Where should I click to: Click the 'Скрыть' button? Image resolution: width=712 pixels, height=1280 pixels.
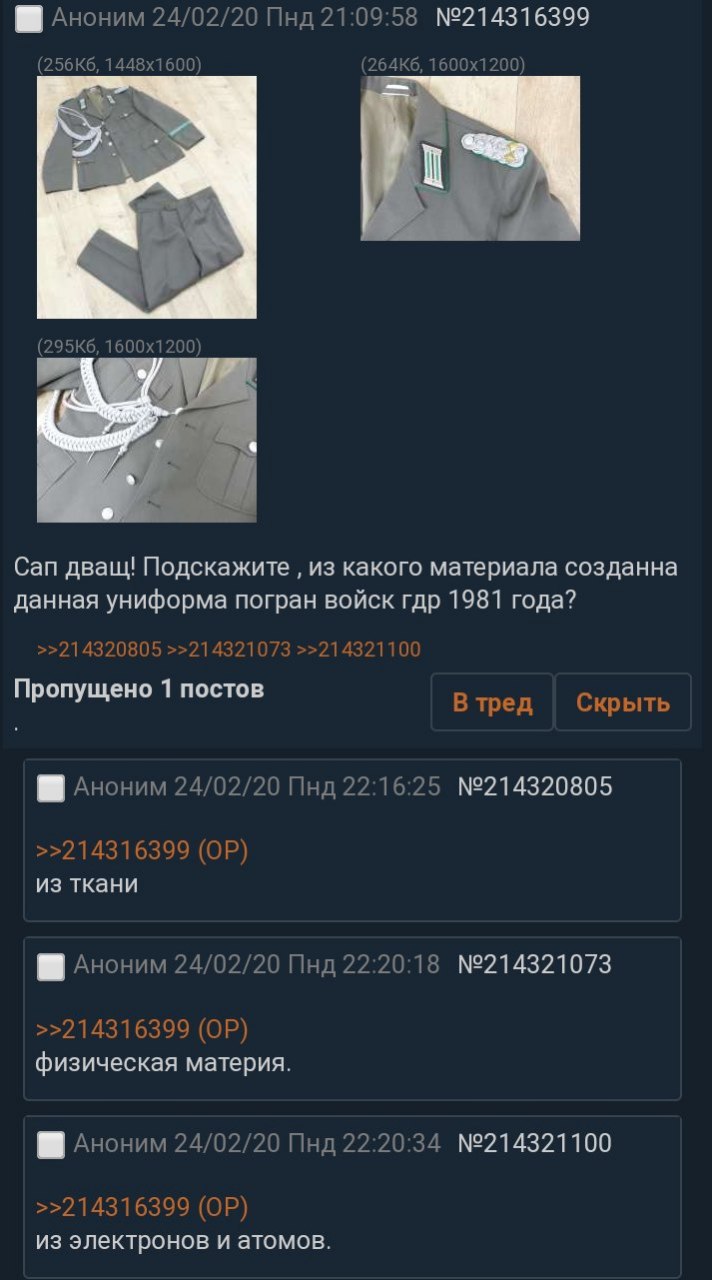(x=623, y=702)
